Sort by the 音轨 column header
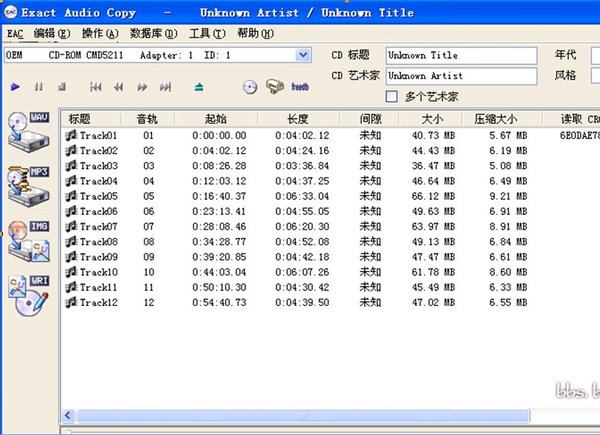600x435 pixels. (x=148, y=119)
